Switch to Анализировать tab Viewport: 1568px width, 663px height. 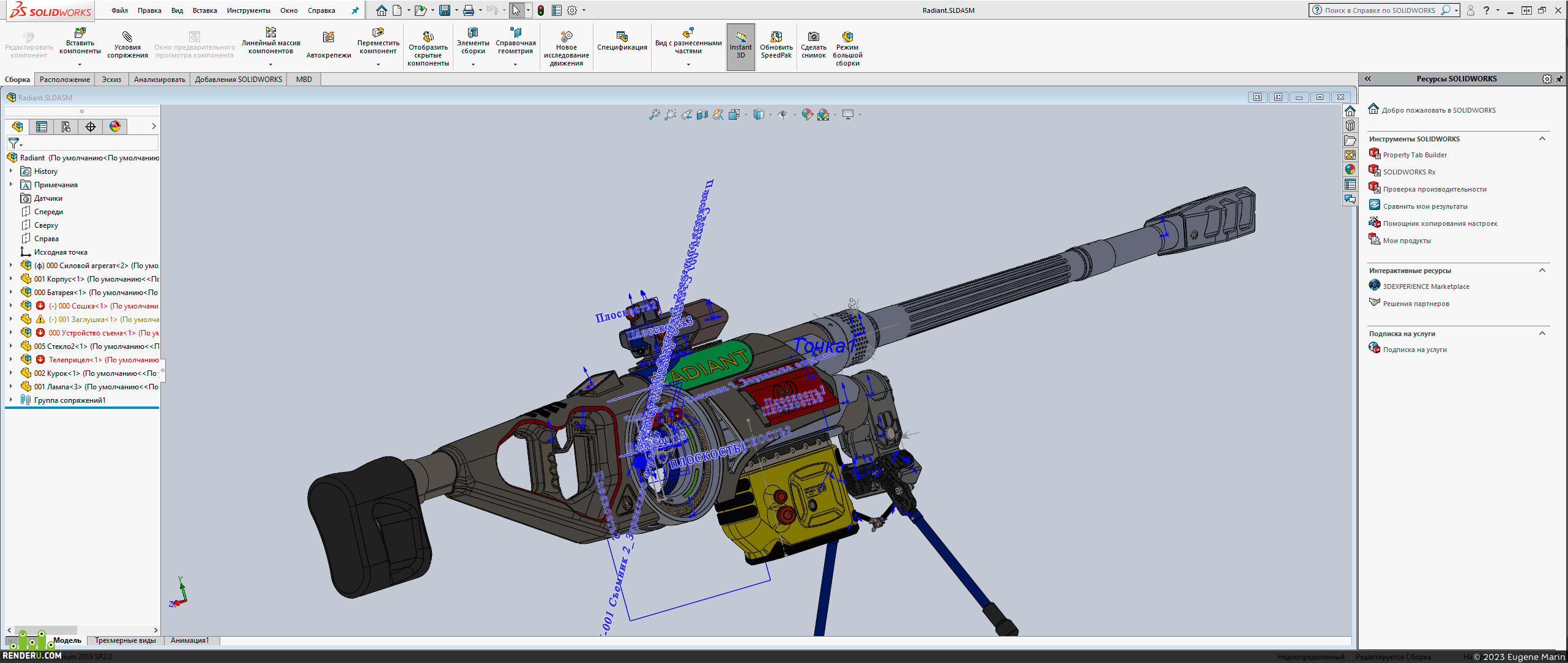[159, 80]
